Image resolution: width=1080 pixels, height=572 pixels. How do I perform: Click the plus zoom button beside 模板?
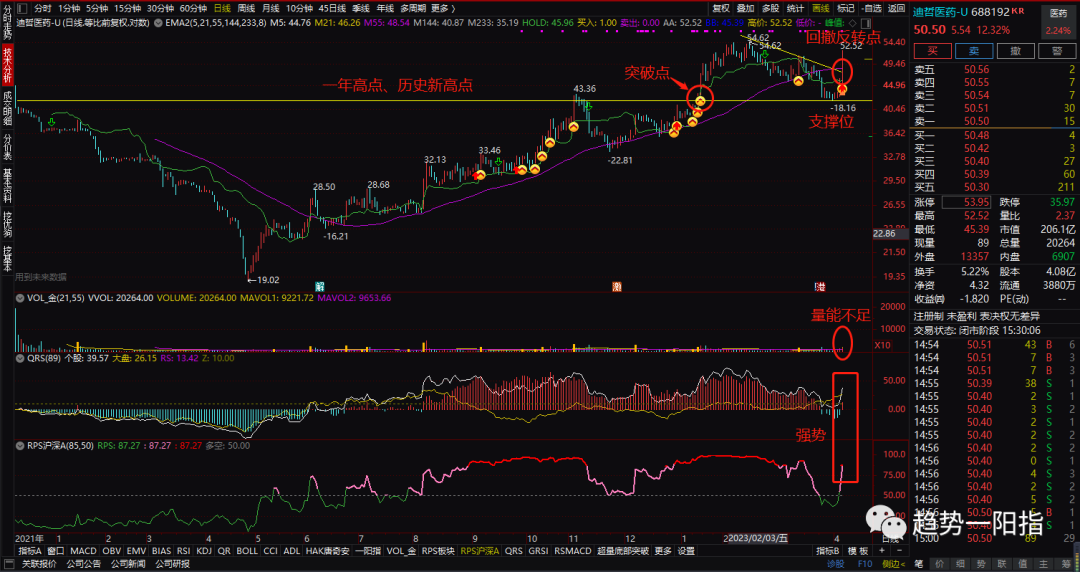[881, 551]
